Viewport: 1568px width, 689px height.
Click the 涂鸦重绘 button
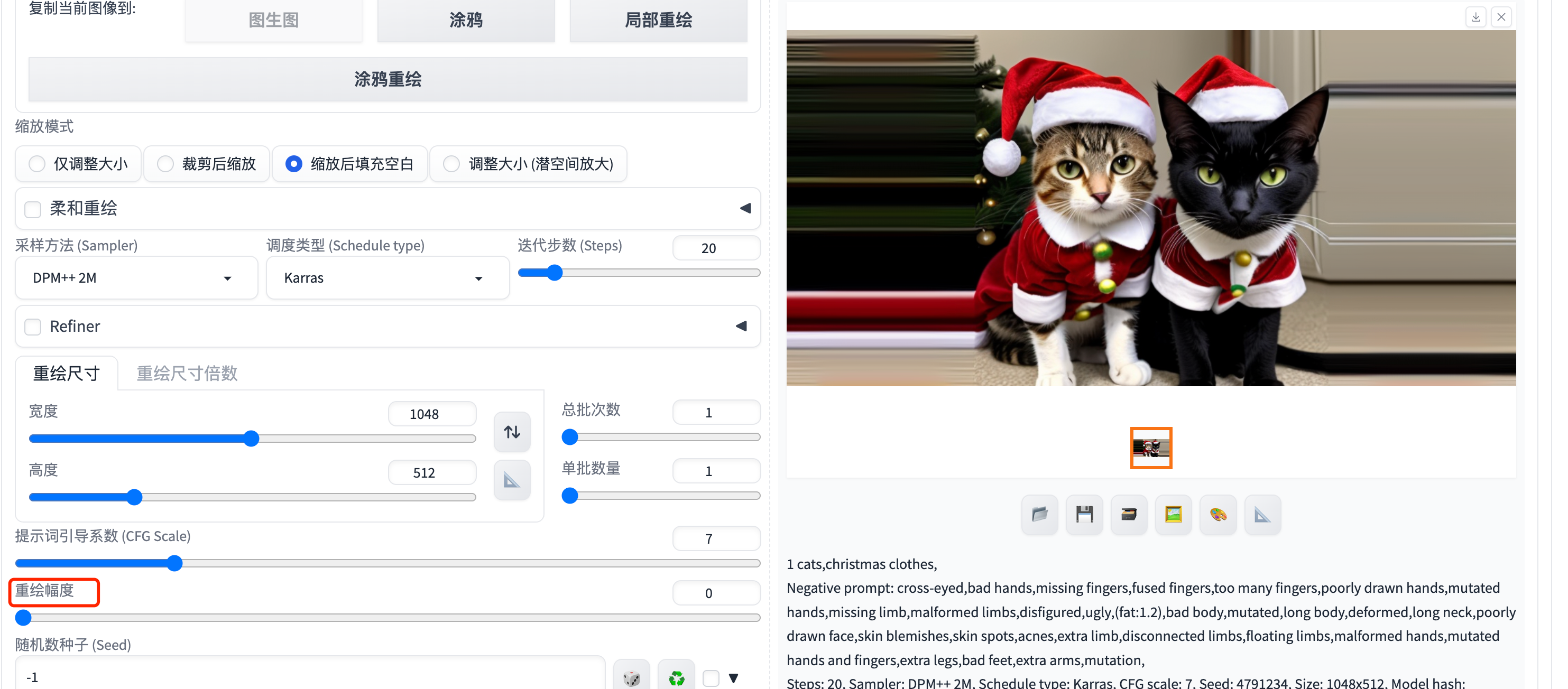[x=388, y=79]
